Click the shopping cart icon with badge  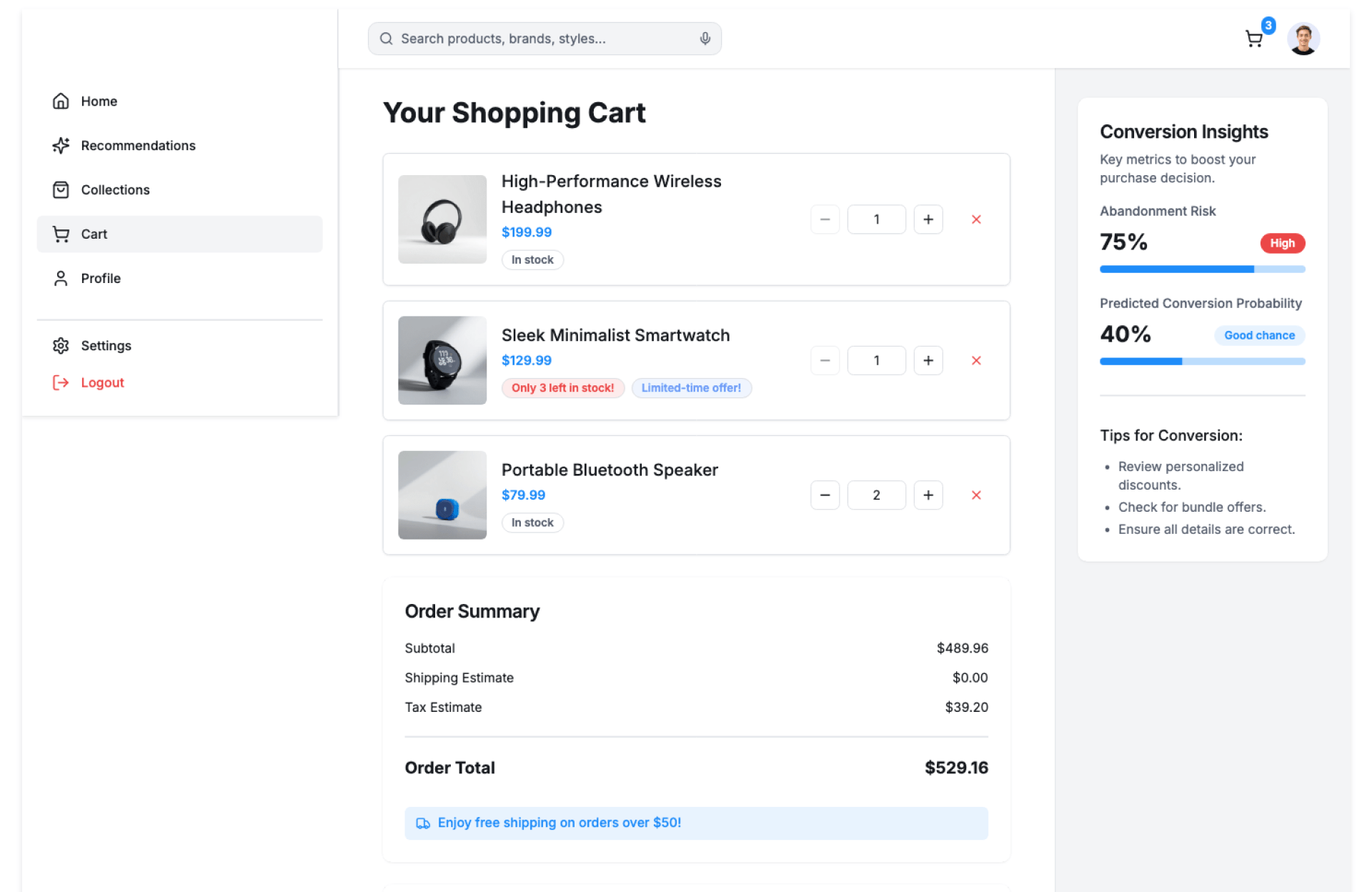click(1254, 39)
